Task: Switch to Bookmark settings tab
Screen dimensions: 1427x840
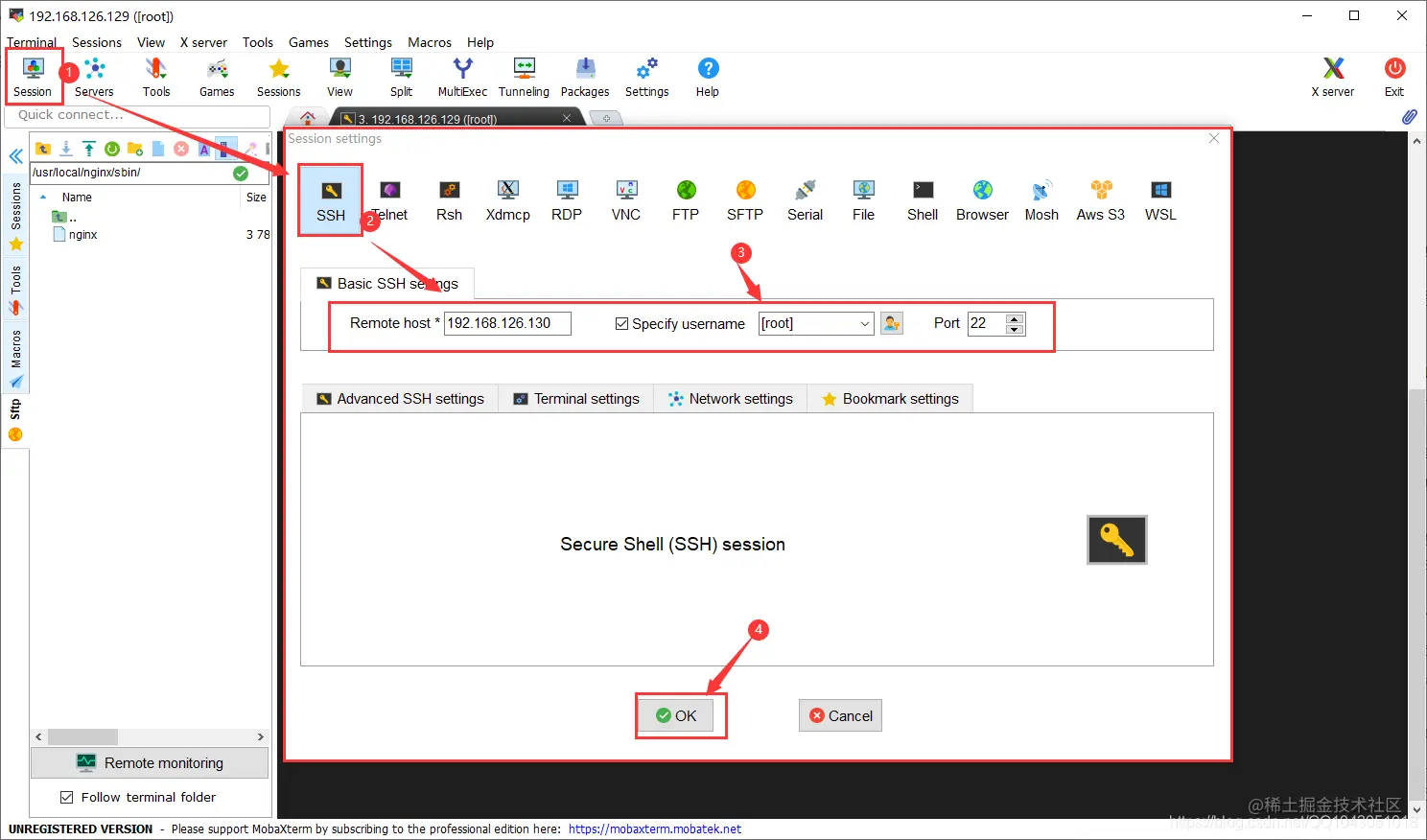Action: (890, 399)
